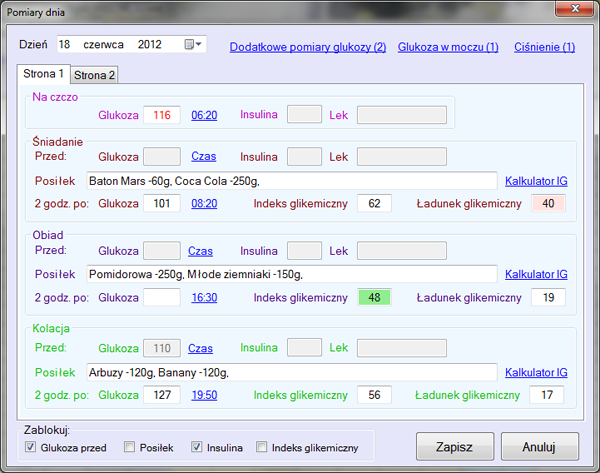The width and height of the screenshot is (600, 473).
Task: Click the 06:20 fasting time link
Action: (204, 115)
